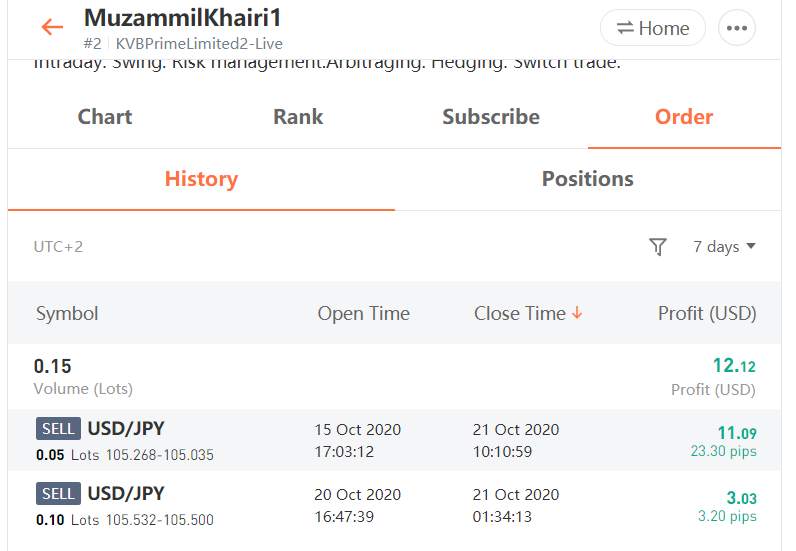Click the MuzammilKhairi1 account name
Image resolution: width=796 pixels, height=551 pixels.
182,18
